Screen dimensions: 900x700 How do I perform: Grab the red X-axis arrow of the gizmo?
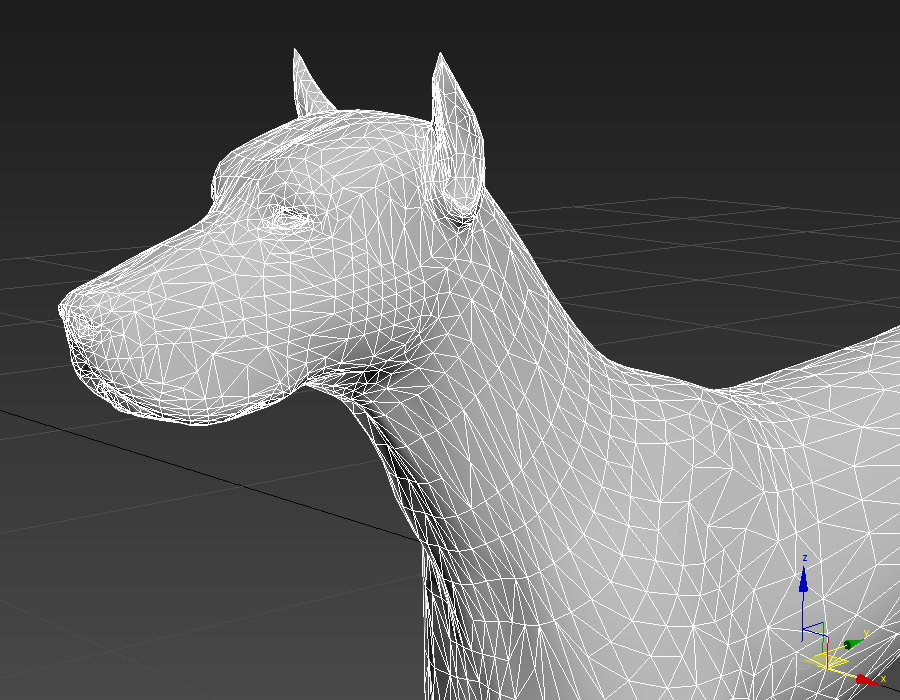pos(867,680)
